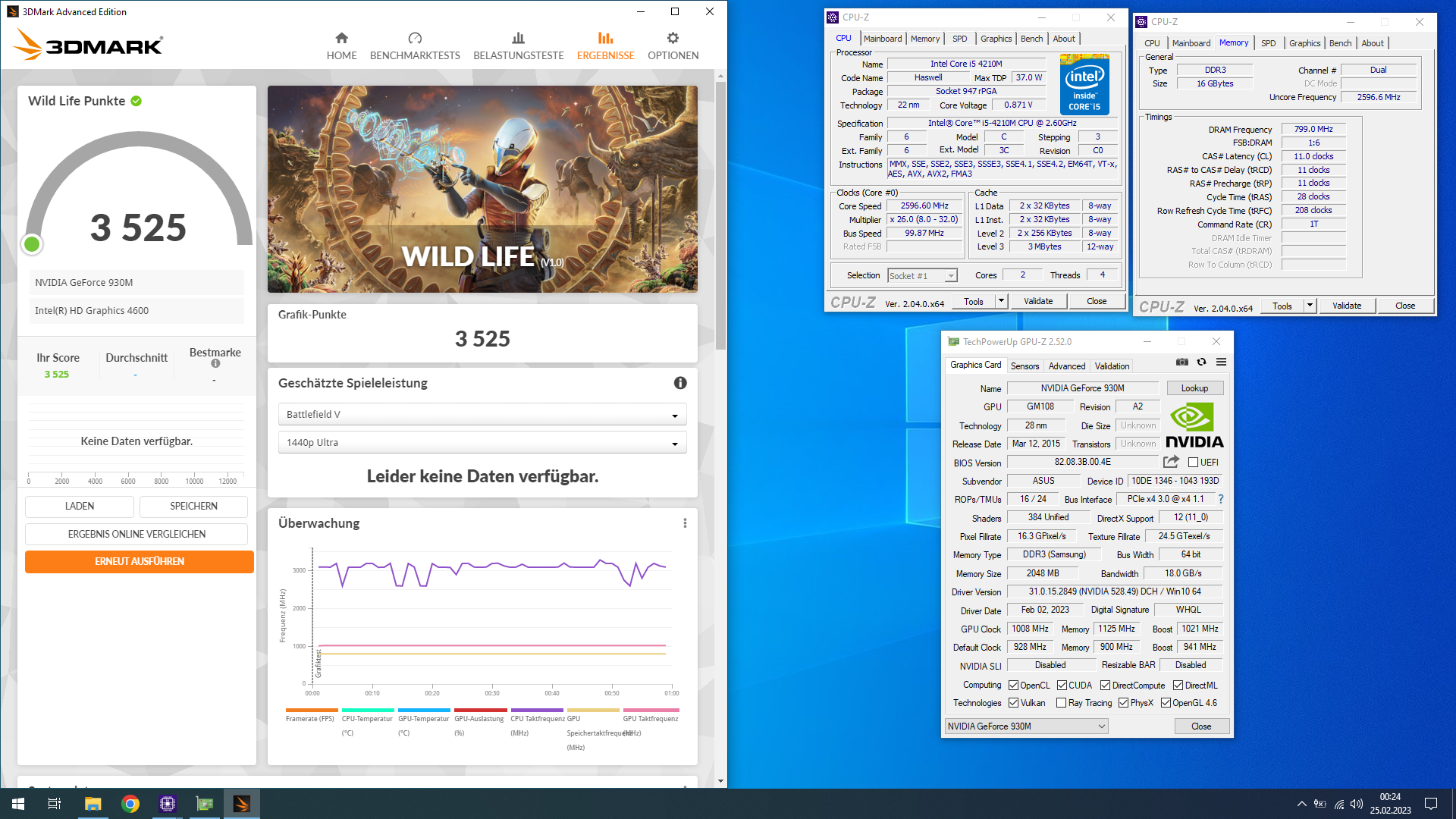1456x819 pixels.
Task: Click the Wild Life benchmark artwork image
Action: click(x=482, y=189)
